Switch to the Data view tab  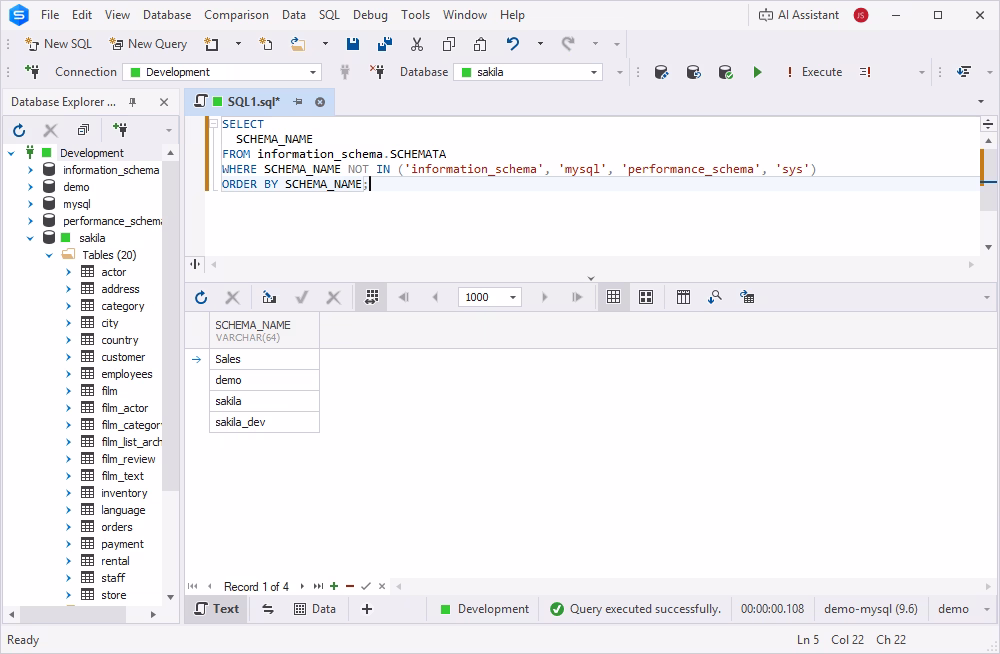point(315,609)
